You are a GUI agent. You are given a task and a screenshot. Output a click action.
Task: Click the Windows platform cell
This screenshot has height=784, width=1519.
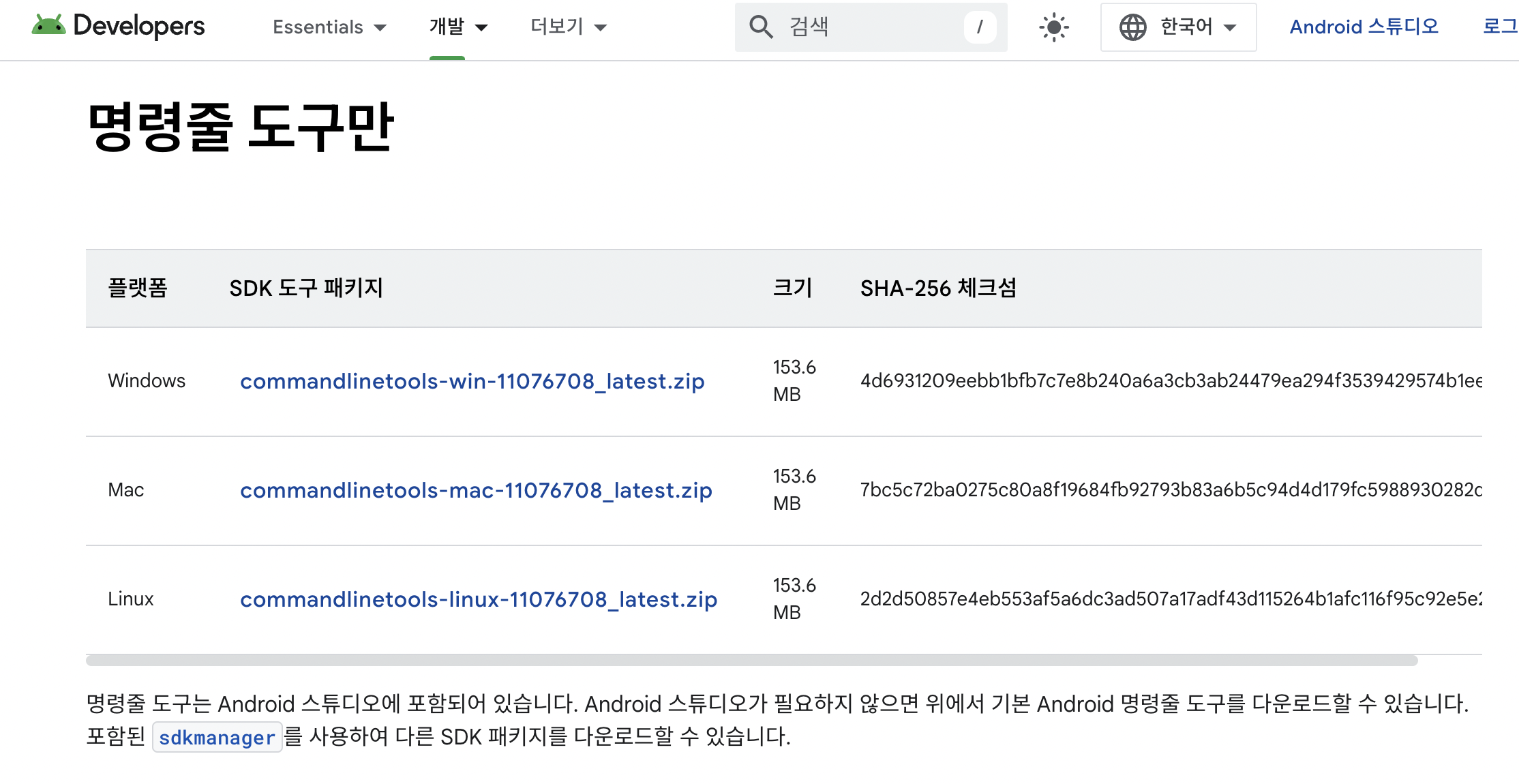(147, 380)
